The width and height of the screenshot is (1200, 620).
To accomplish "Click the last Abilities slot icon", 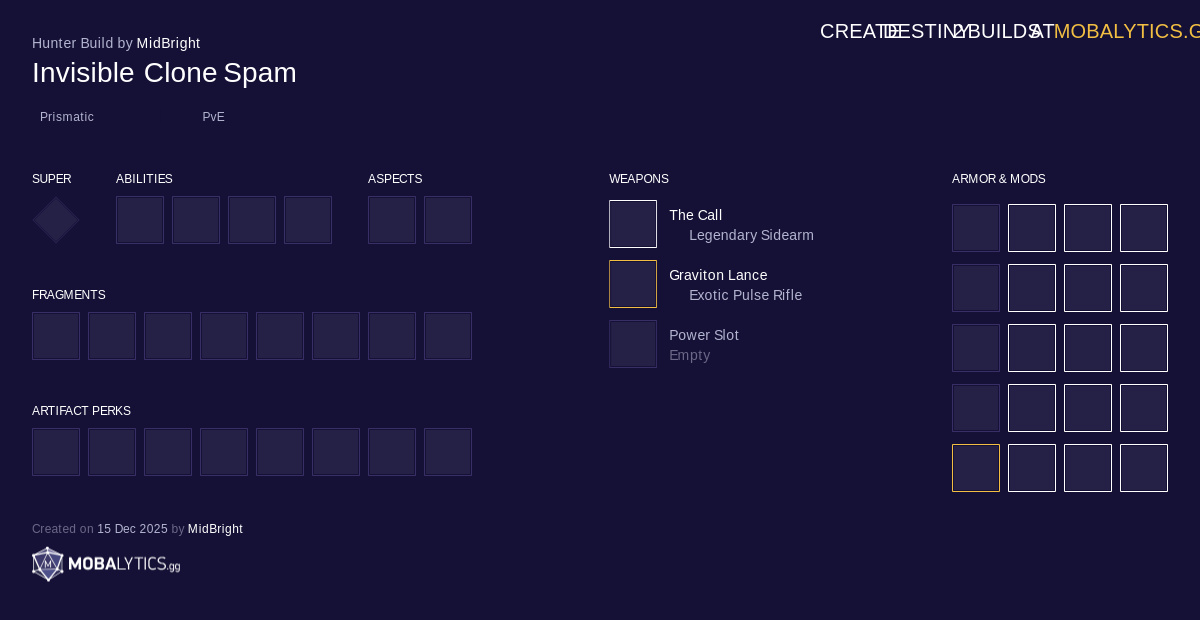I will [x=308, y=220].
